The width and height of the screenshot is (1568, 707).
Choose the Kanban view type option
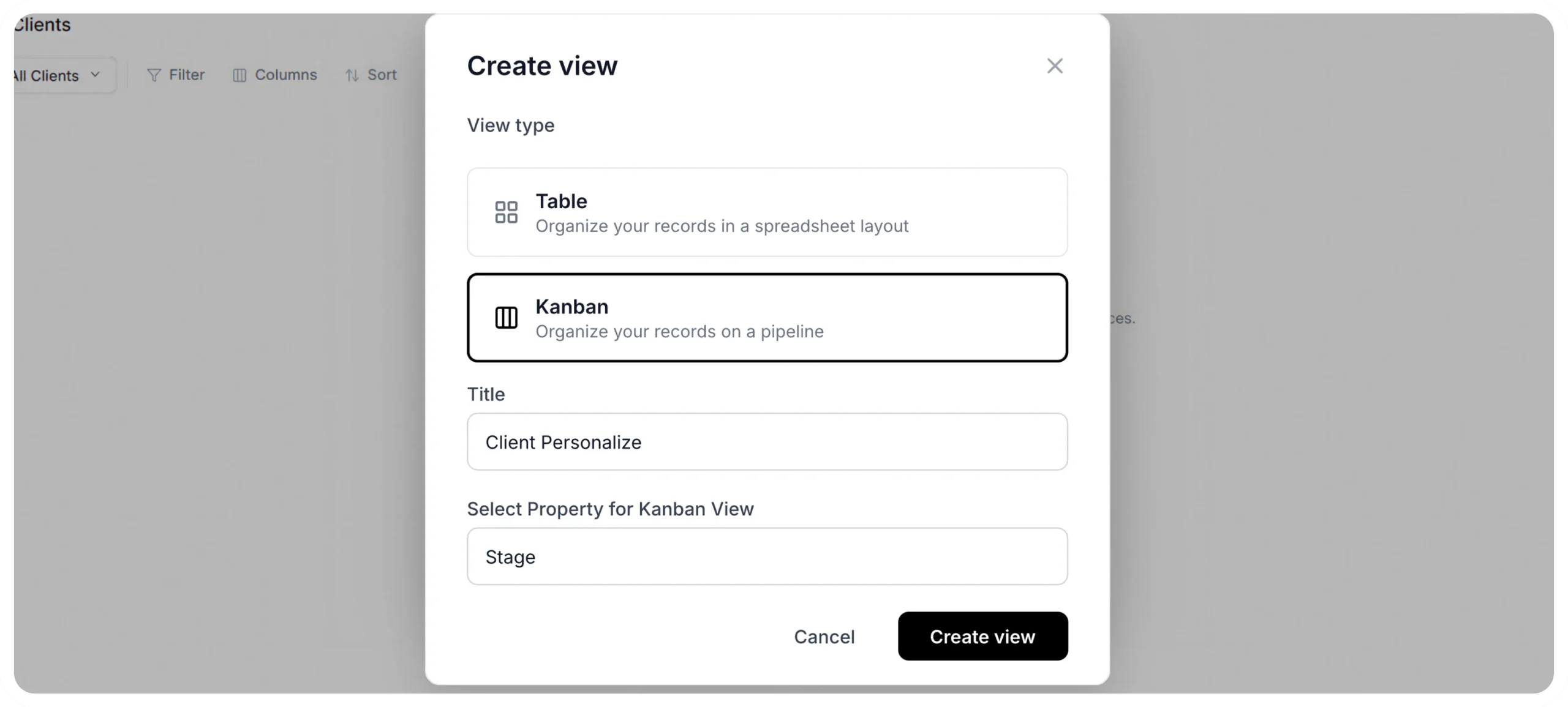coord(767,318)
